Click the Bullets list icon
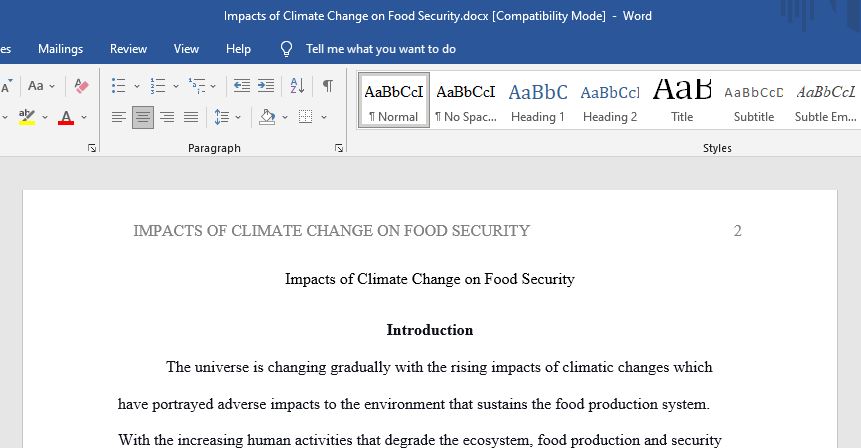 (119, 86)
